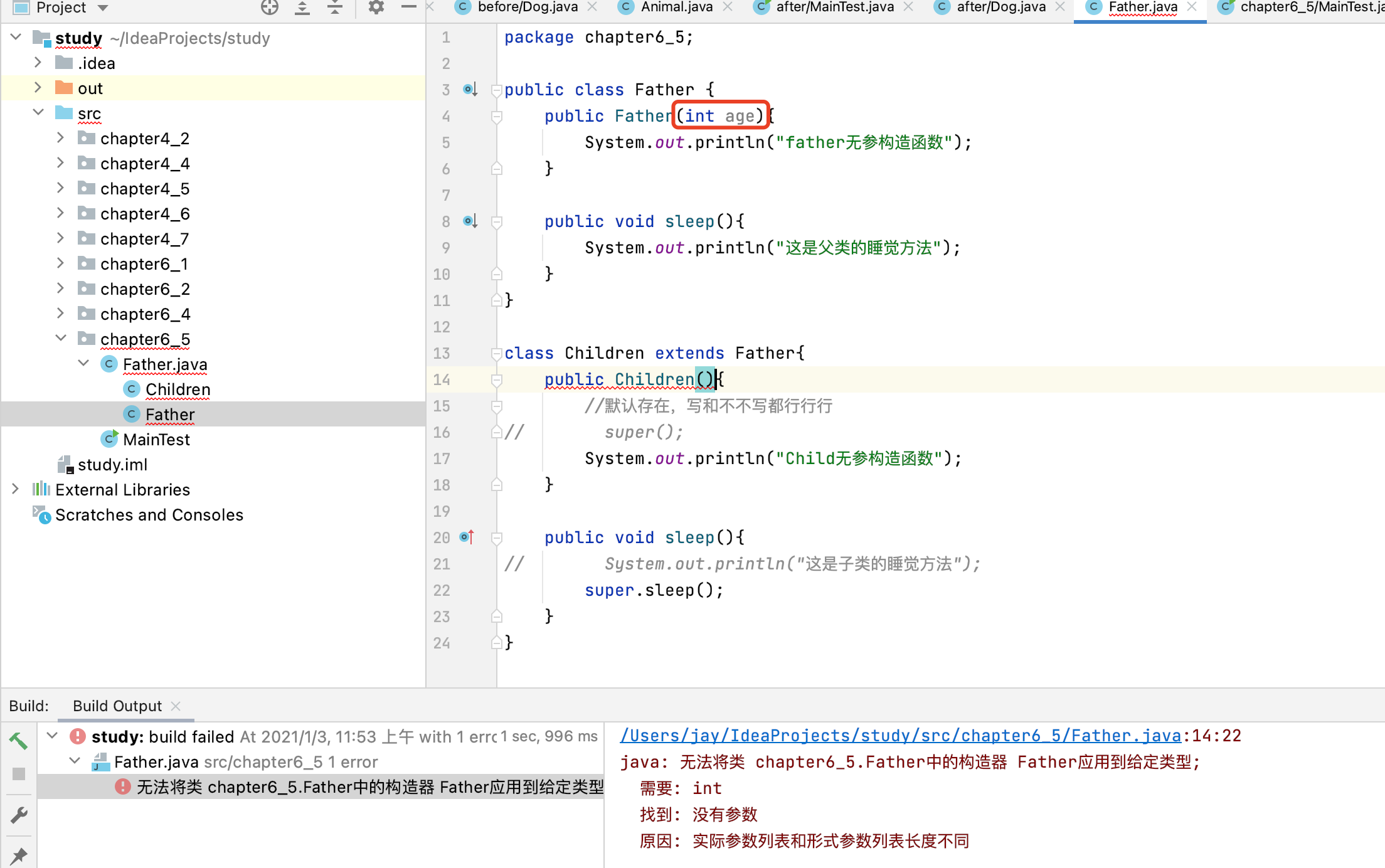Viewport: 1385px width, 868px height.
Task: Switch to the after/Dog.java tab
Action: tap(1000, 8)
